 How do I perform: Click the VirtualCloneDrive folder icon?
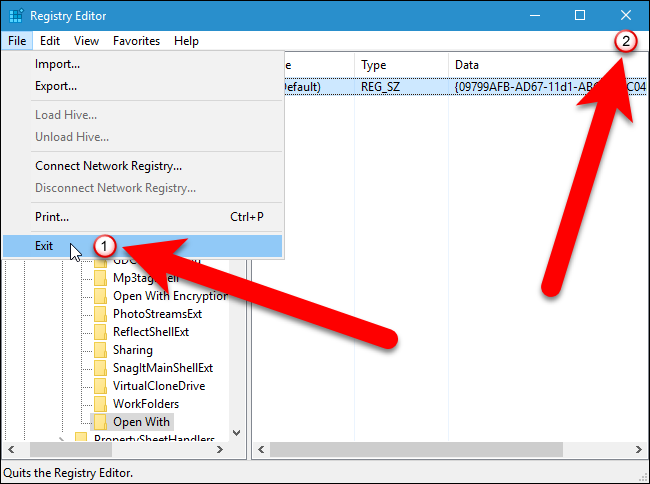100,386
